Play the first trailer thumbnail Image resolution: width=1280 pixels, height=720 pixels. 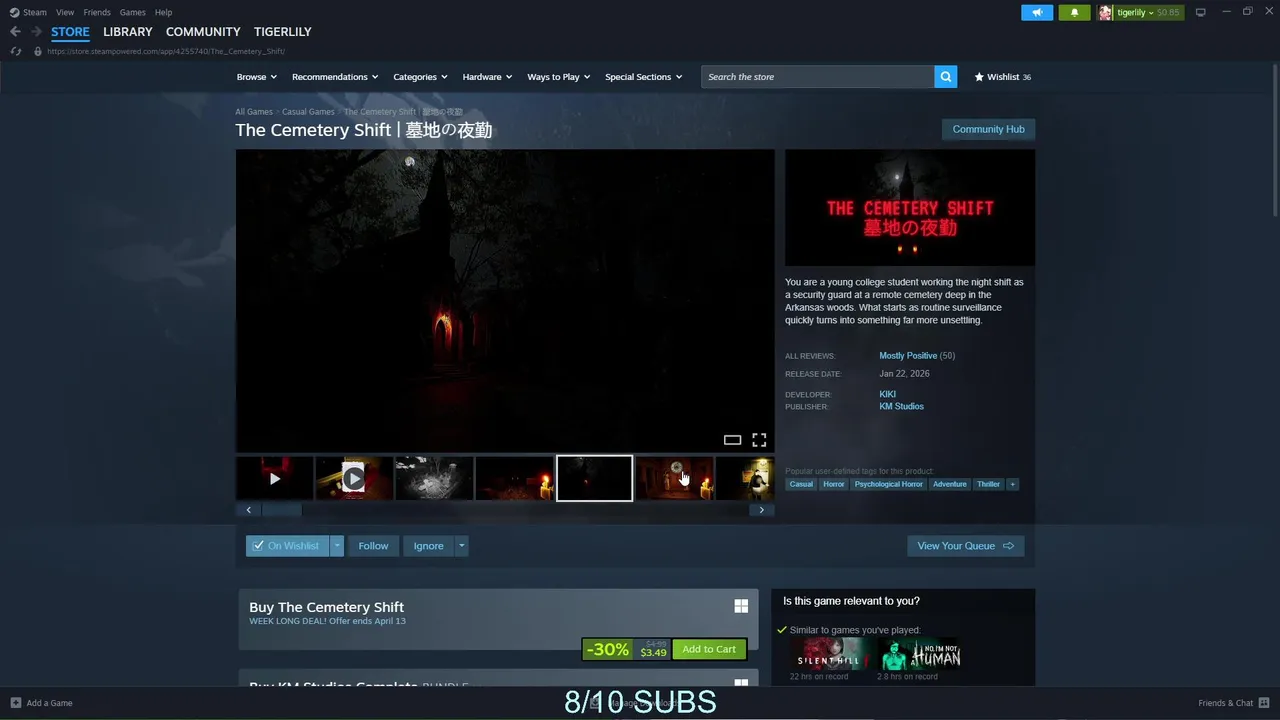(275, 478)
